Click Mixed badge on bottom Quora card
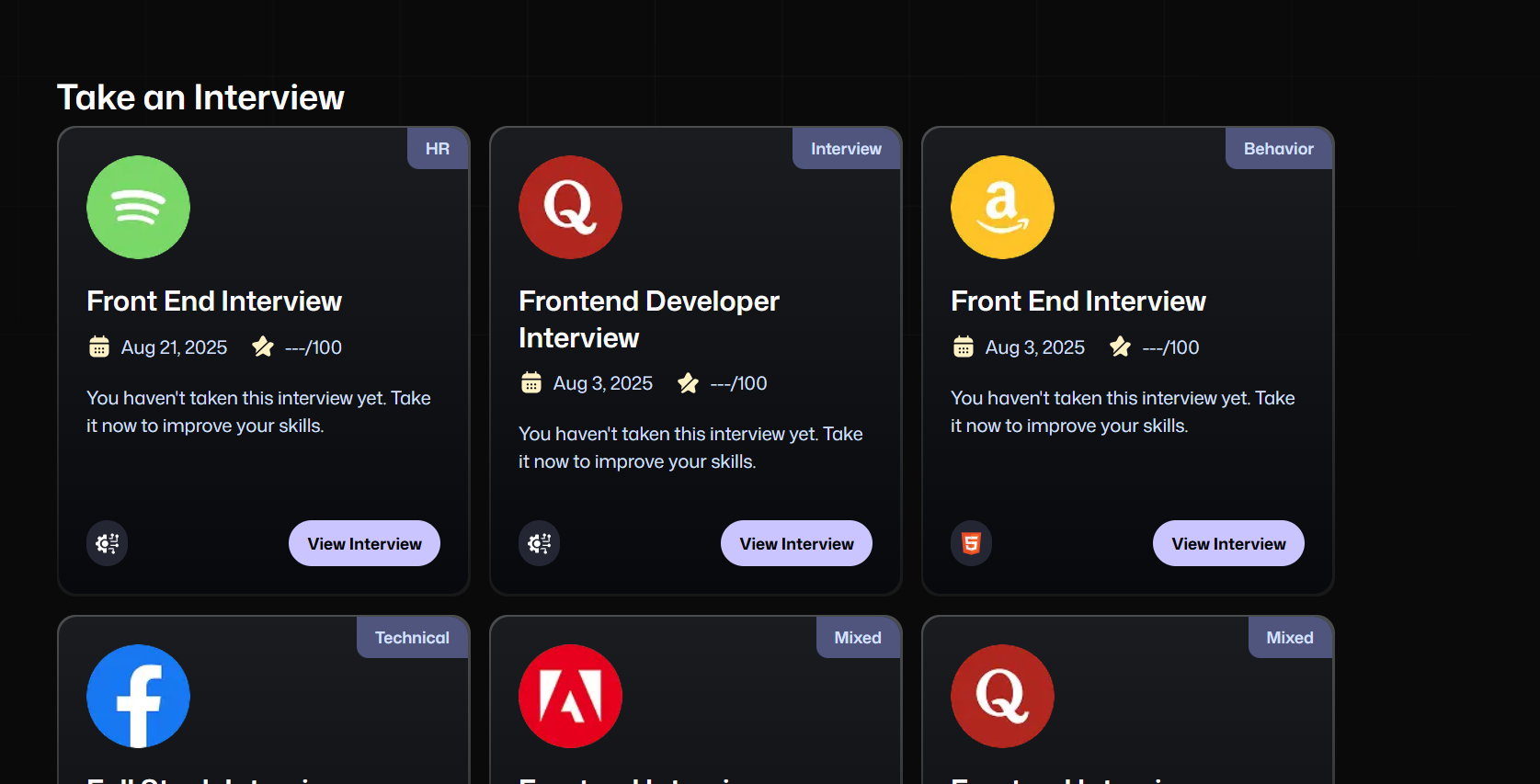The image size is (1540, 784). 1290,637
